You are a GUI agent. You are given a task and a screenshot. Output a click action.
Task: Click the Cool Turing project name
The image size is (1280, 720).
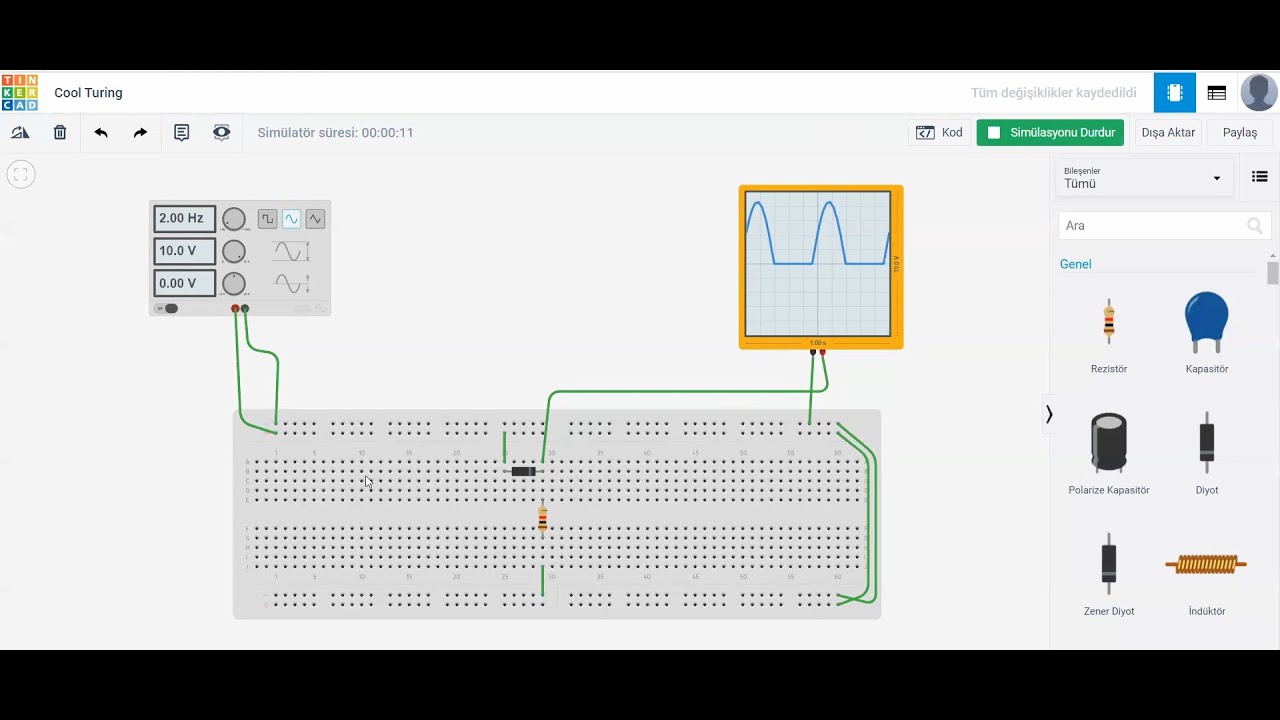[88, 93]
